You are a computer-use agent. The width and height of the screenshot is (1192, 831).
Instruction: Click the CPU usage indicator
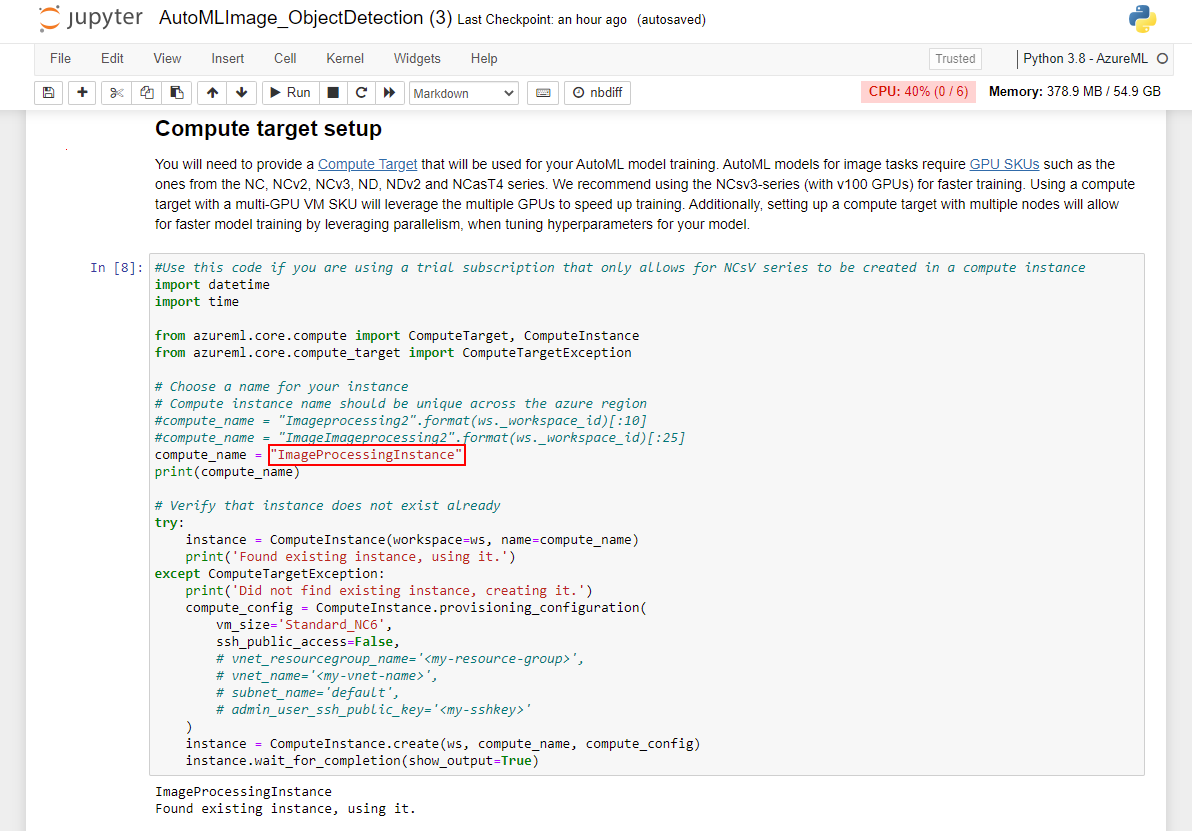(x=917, y=91)
